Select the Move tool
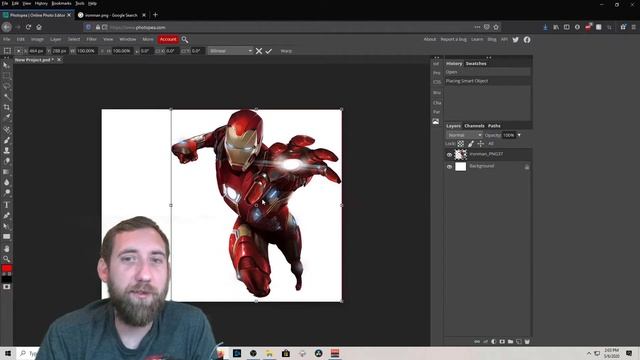Viewport: 640px width, 360px height. pos(7,65)
